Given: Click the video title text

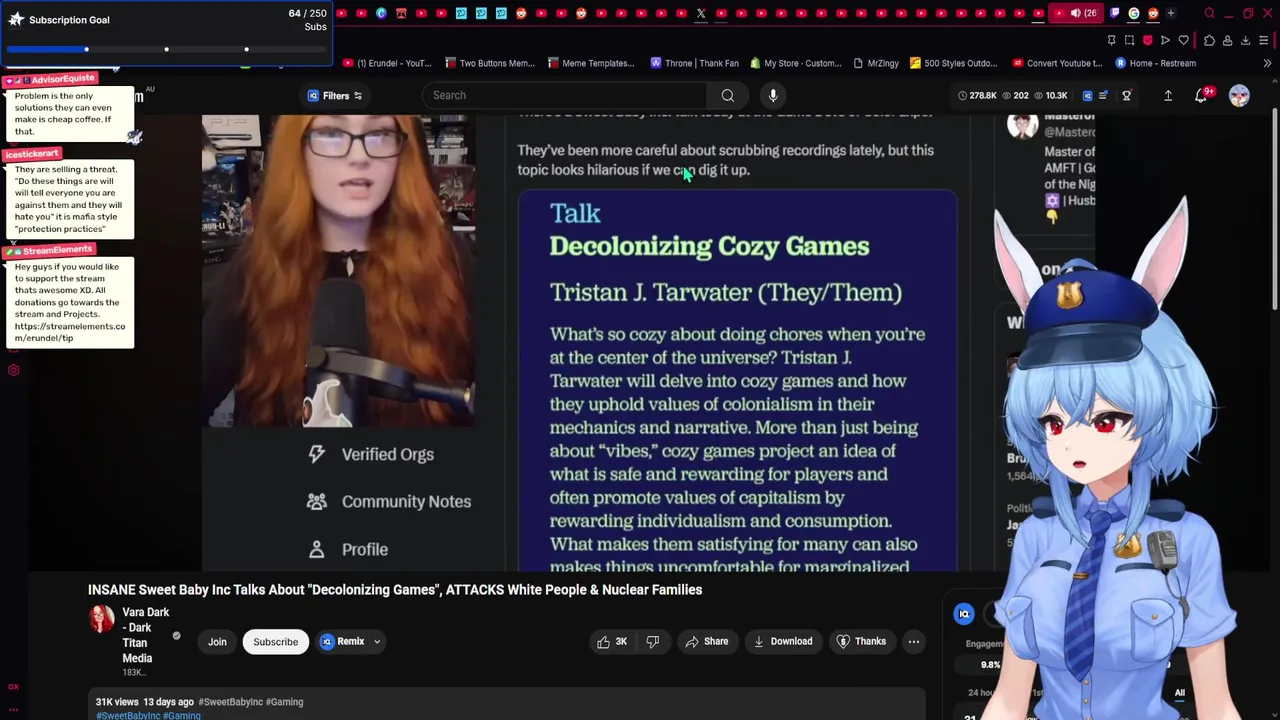Looking at the screenshot, I should (395, 590).
